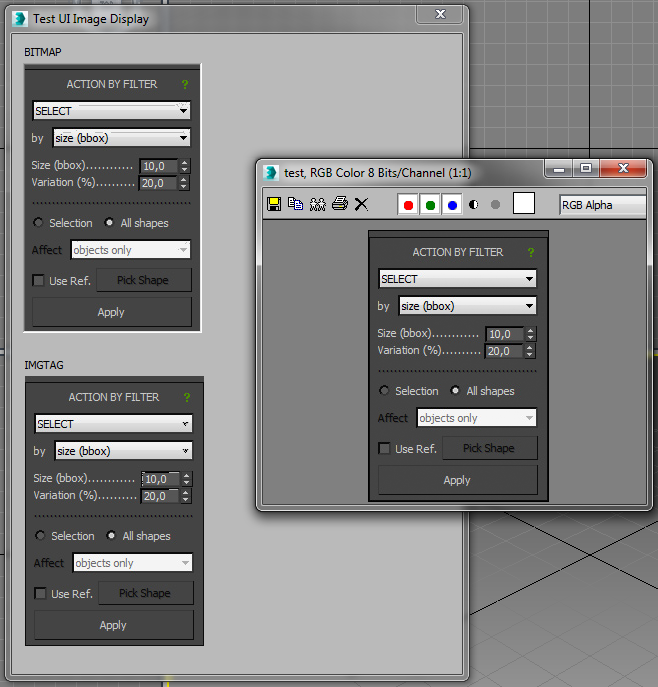
Task: Open size (bbox) dropdown in BITMAP panel
Action: [122, 138]
